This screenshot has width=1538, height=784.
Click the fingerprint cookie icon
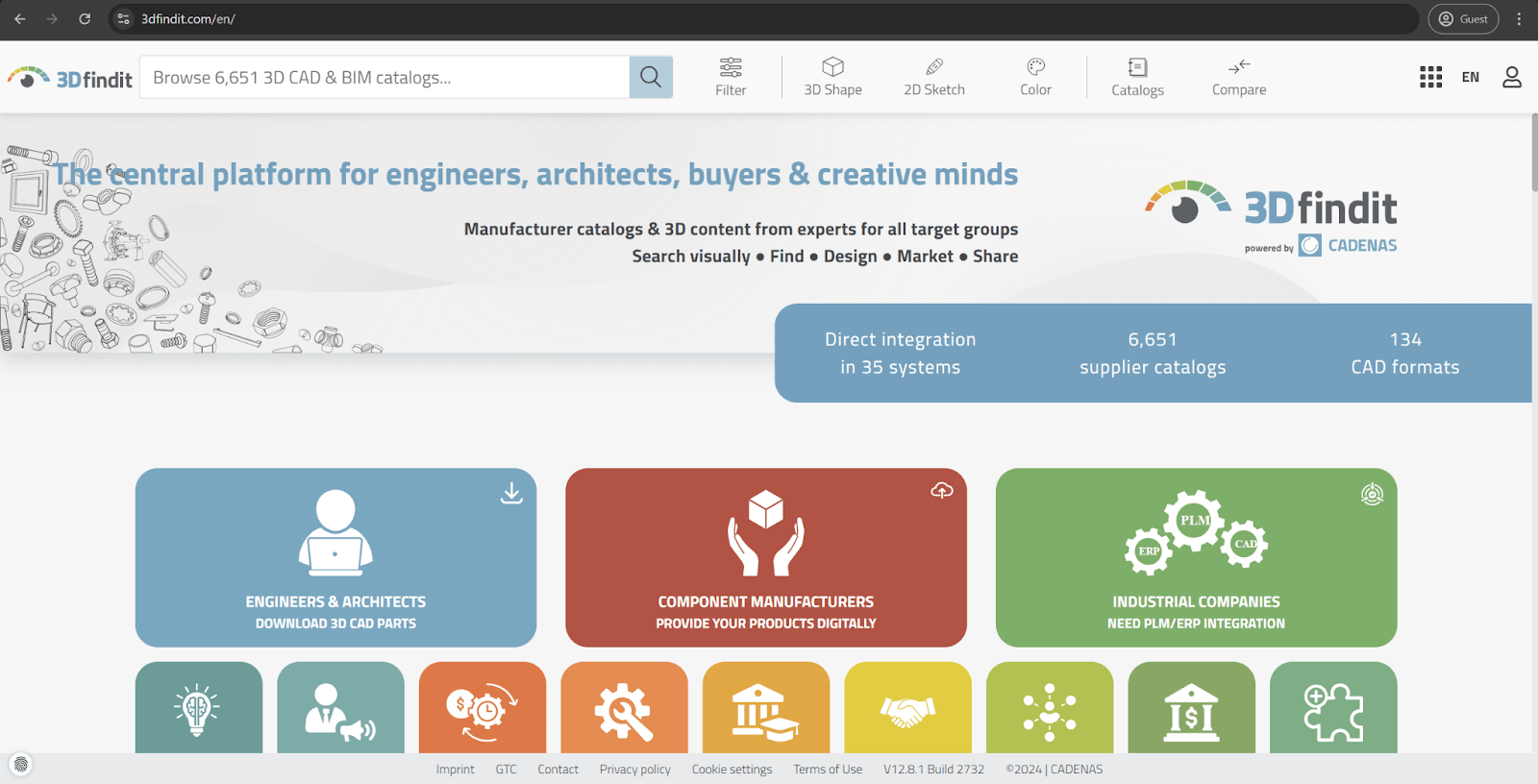(21, 765)
